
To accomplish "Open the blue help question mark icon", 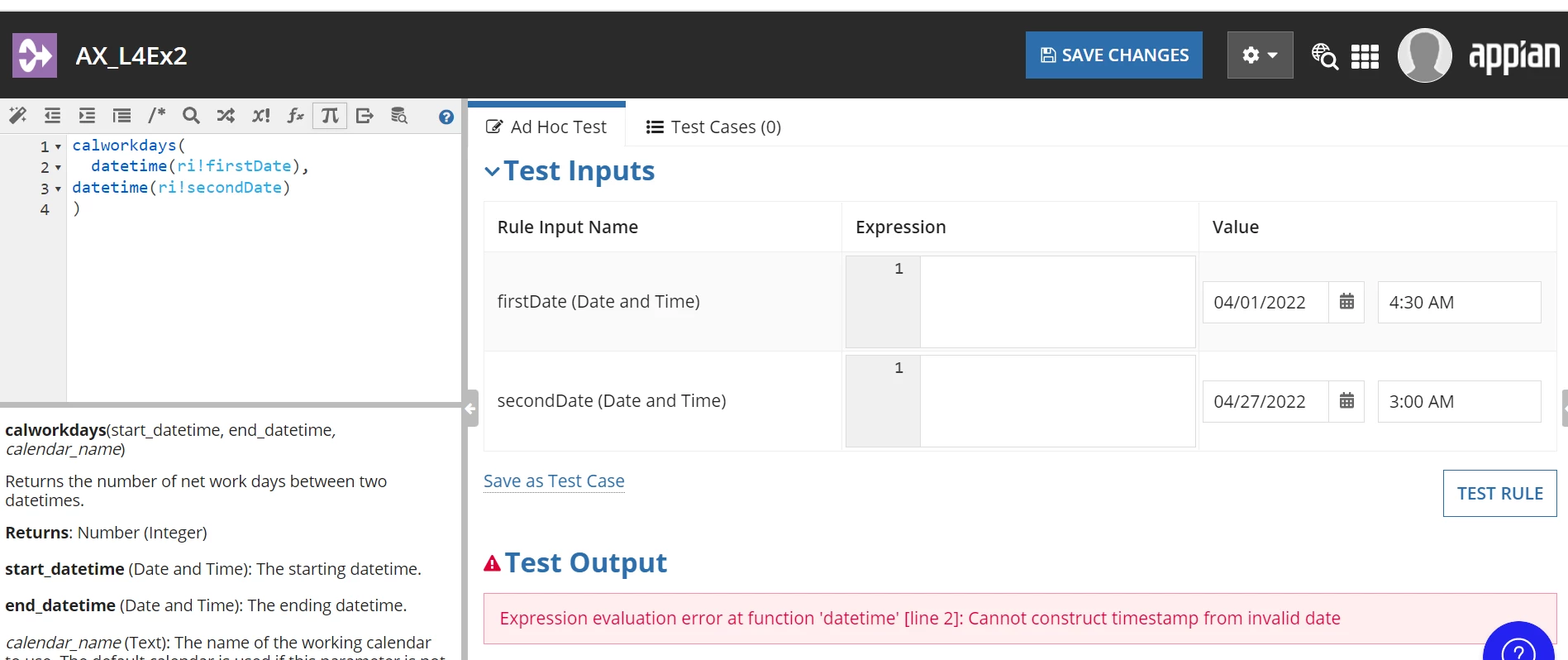I will pyautogui.click(x=446, y=117).
